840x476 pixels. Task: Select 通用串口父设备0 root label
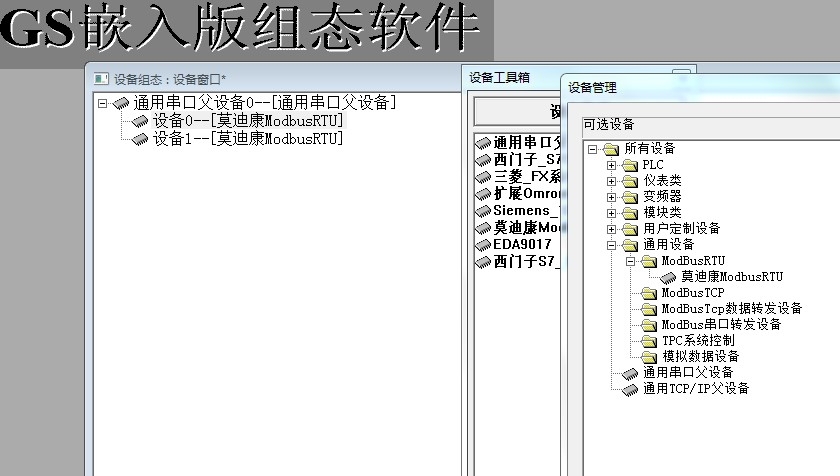coord(265,102)
